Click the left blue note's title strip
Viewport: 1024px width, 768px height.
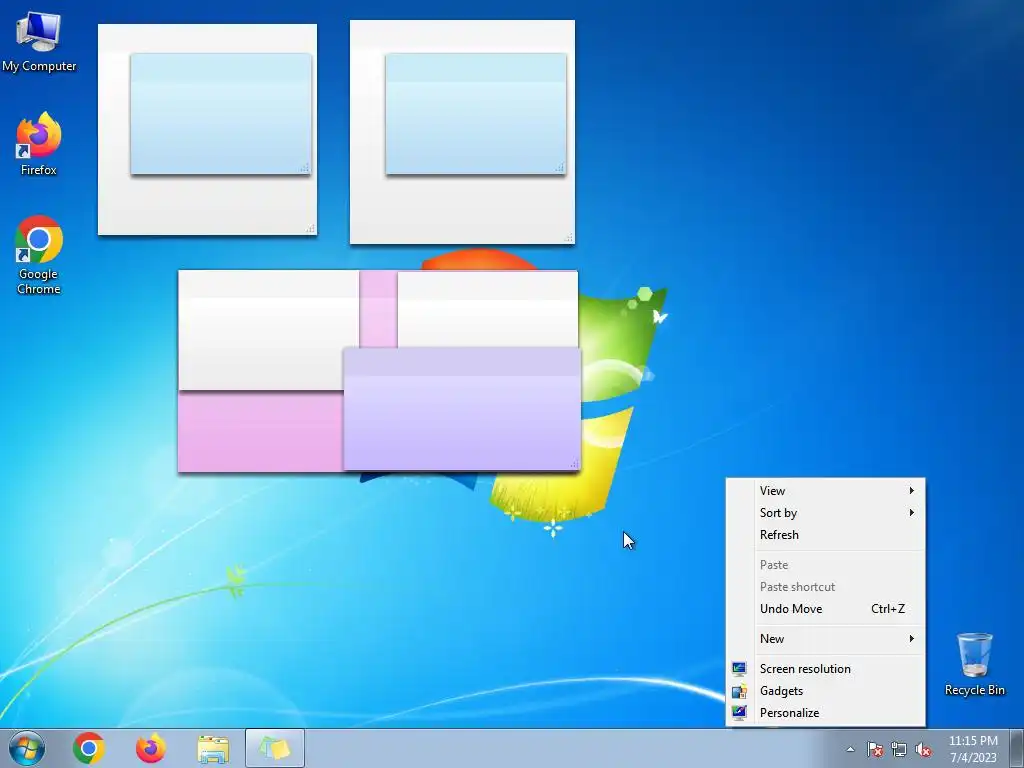click(x=221, y=68)
